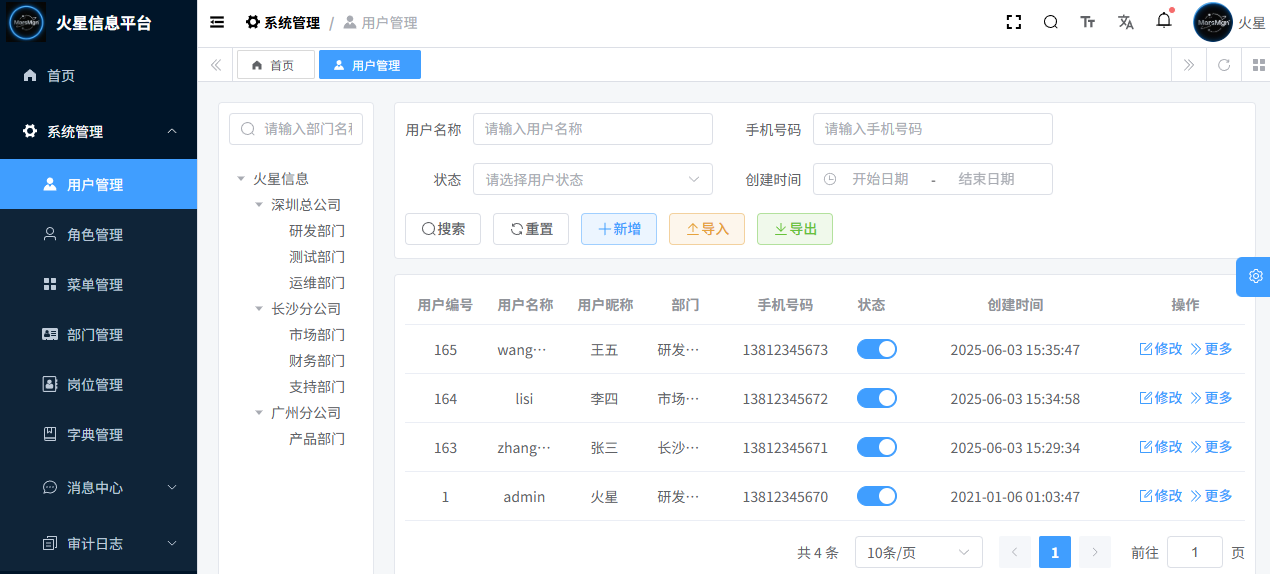Open the 状态 user status dropdown
The image size is (1270, 574).
(x=593, y=179)
